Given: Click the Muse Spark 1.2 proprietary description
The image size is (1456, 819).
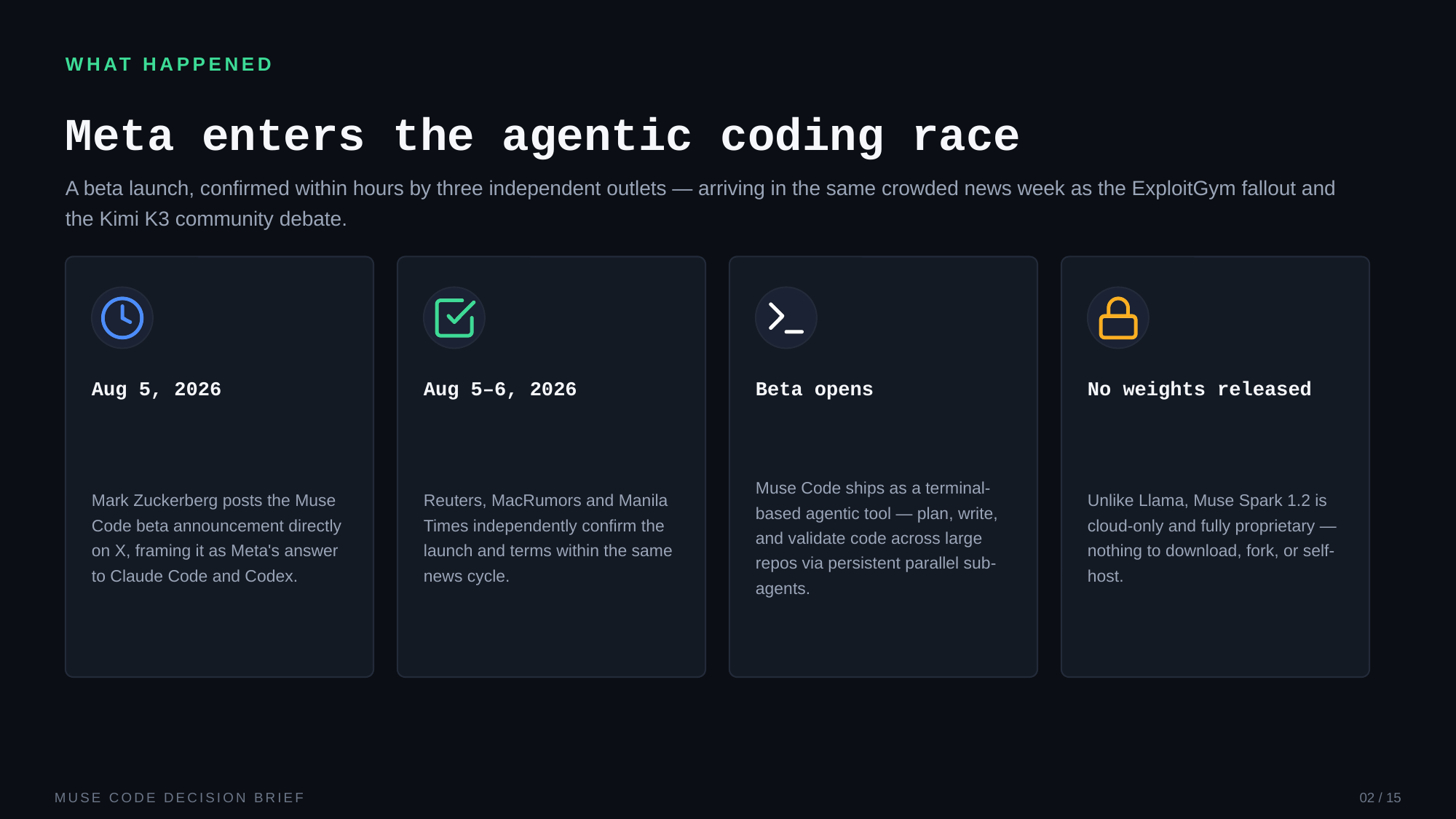Looking at the screenshot, I should pyautogui.click(x=1211, y=539).
